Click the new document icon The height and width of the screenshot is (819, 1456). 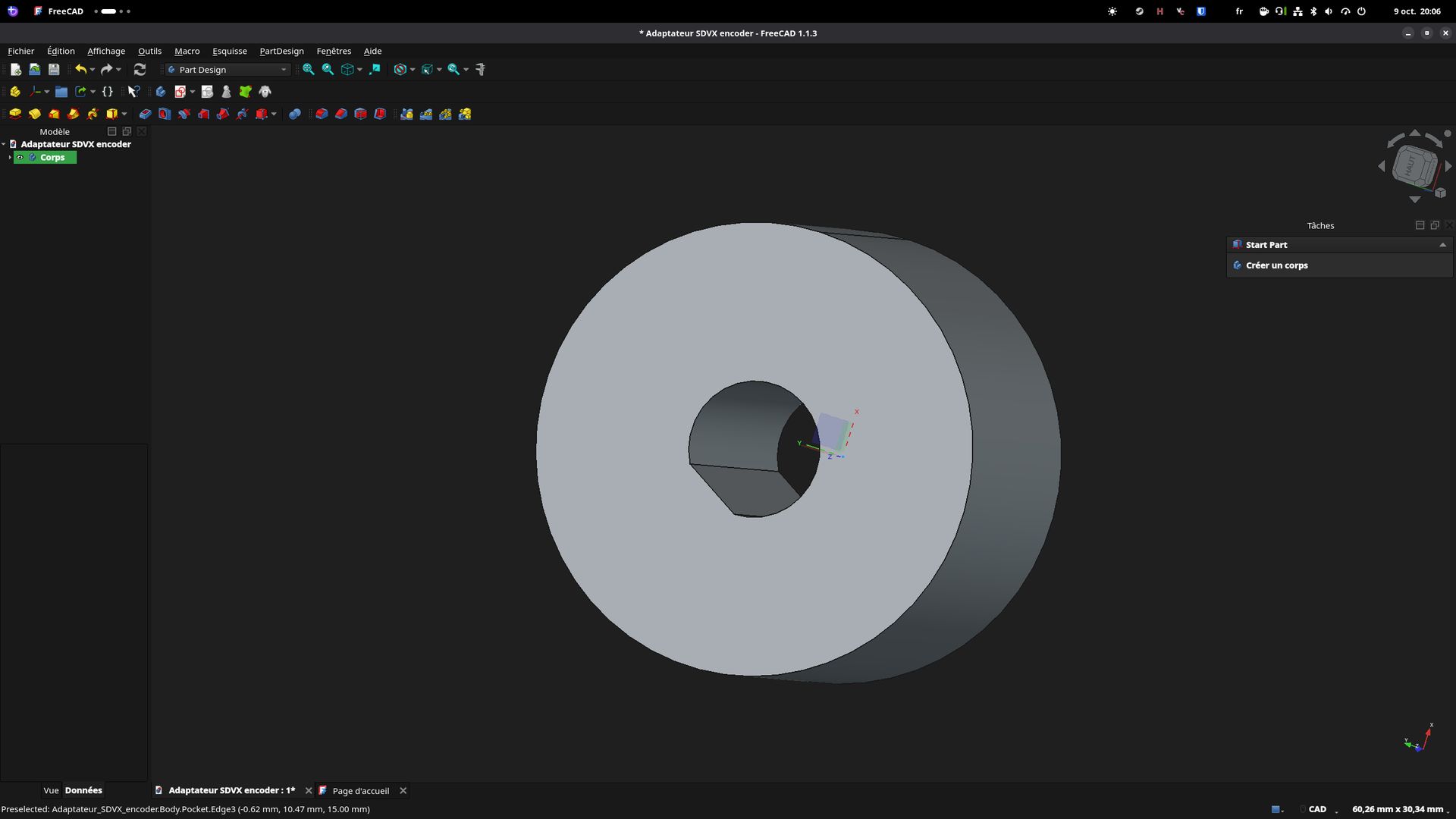point(15,69)
